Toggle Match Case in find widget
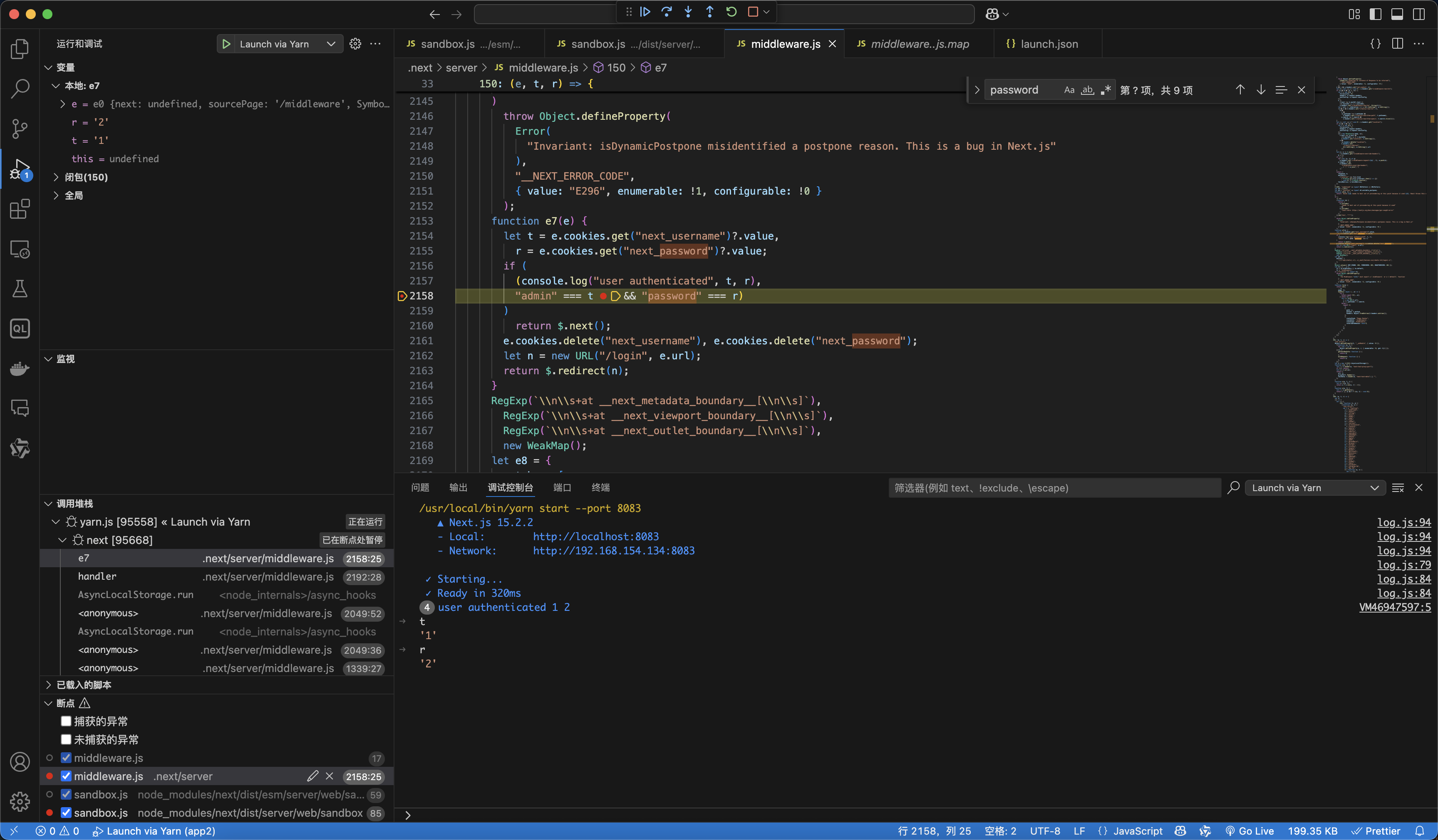This screenshot has width=1438, height=840. [1069, 89]
